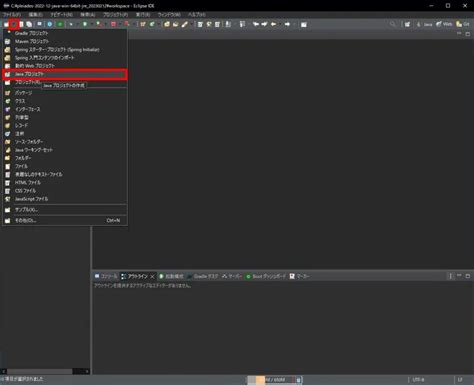Click the red stop icon in the toolbar
Screen dimensions: 474x385
[x=113, y=24]
